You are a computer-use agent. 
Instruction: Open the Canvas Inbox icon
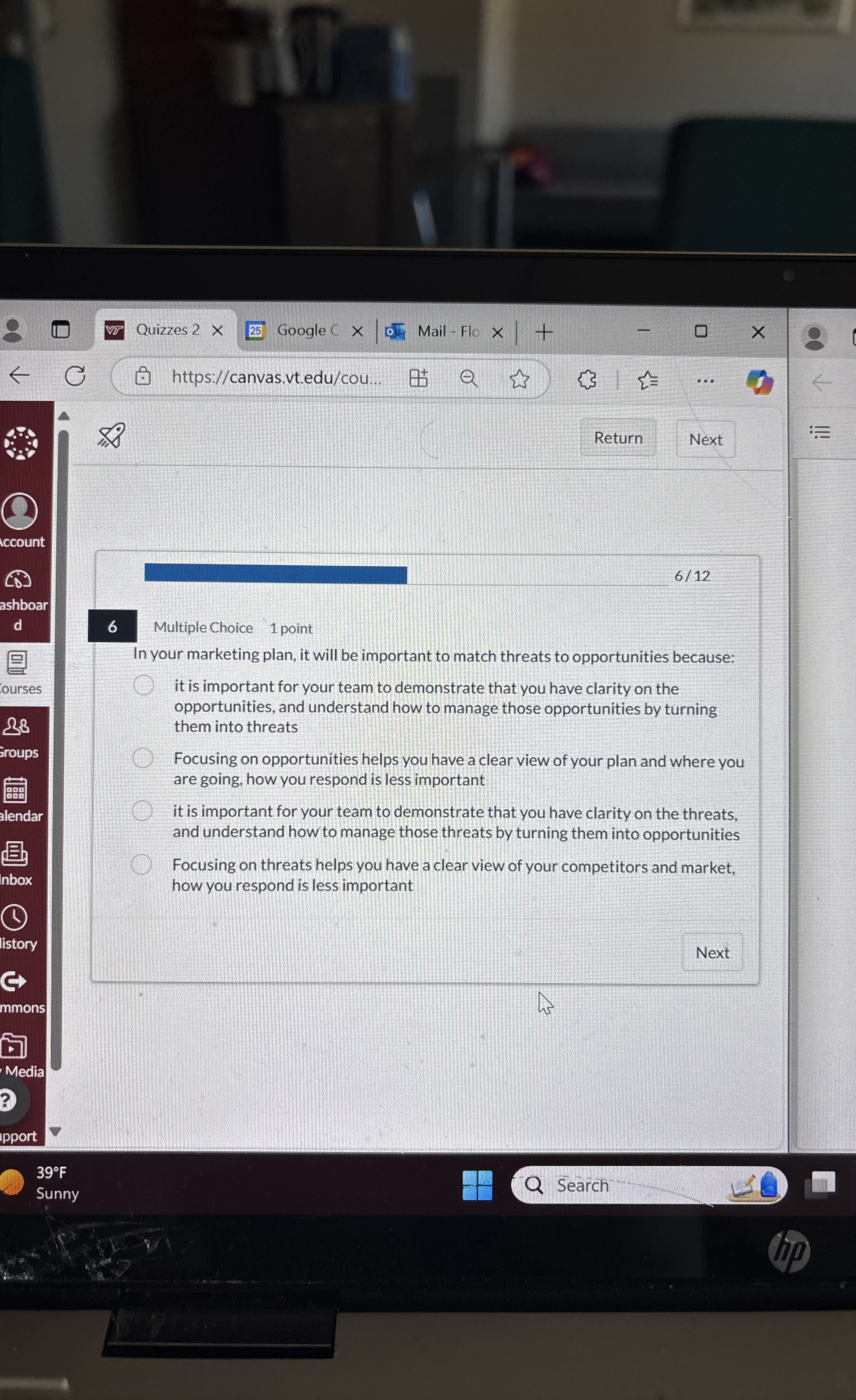coord(15,854)
